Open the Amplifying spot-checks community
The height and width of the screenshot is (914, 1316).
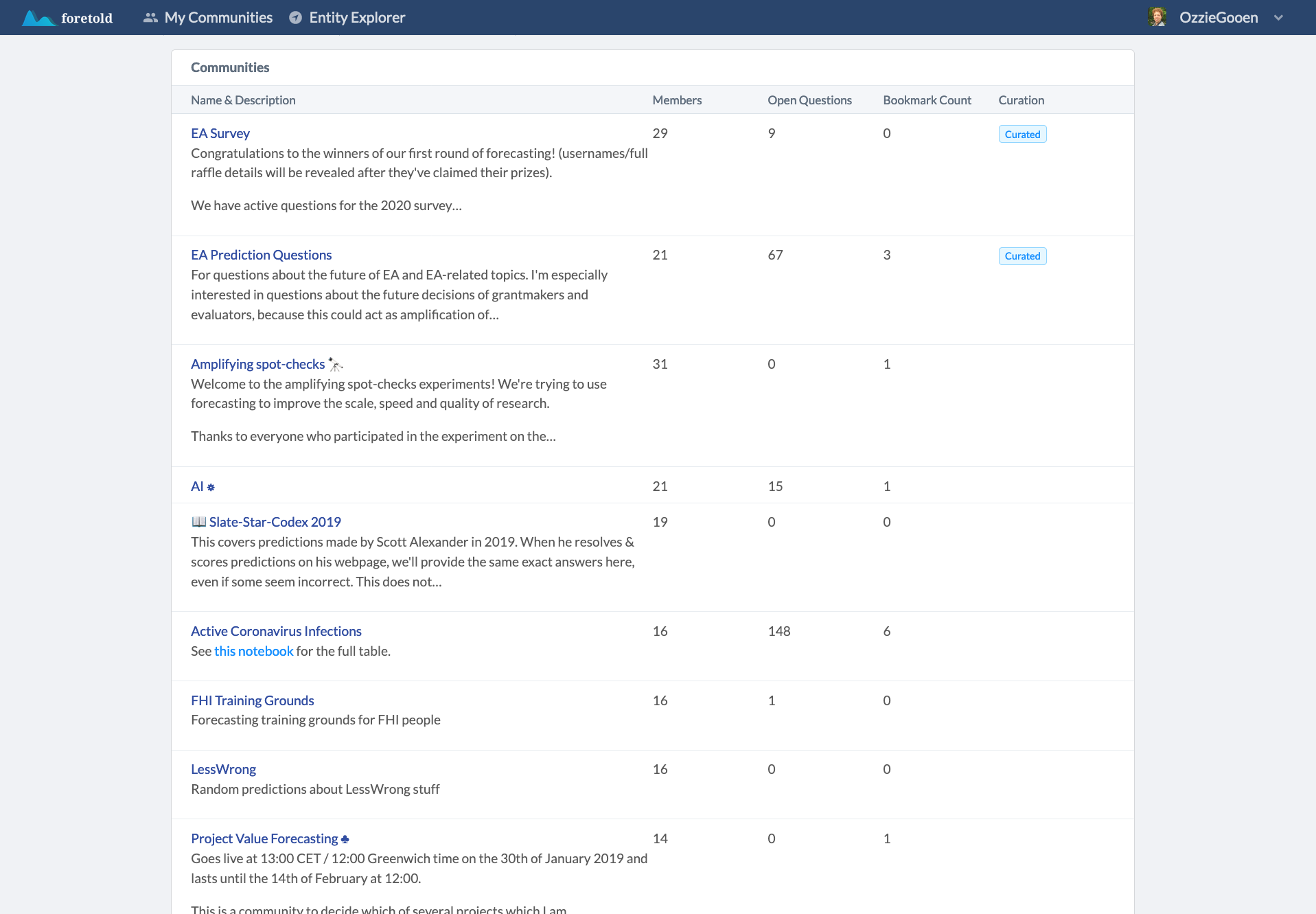click(258, 364)
